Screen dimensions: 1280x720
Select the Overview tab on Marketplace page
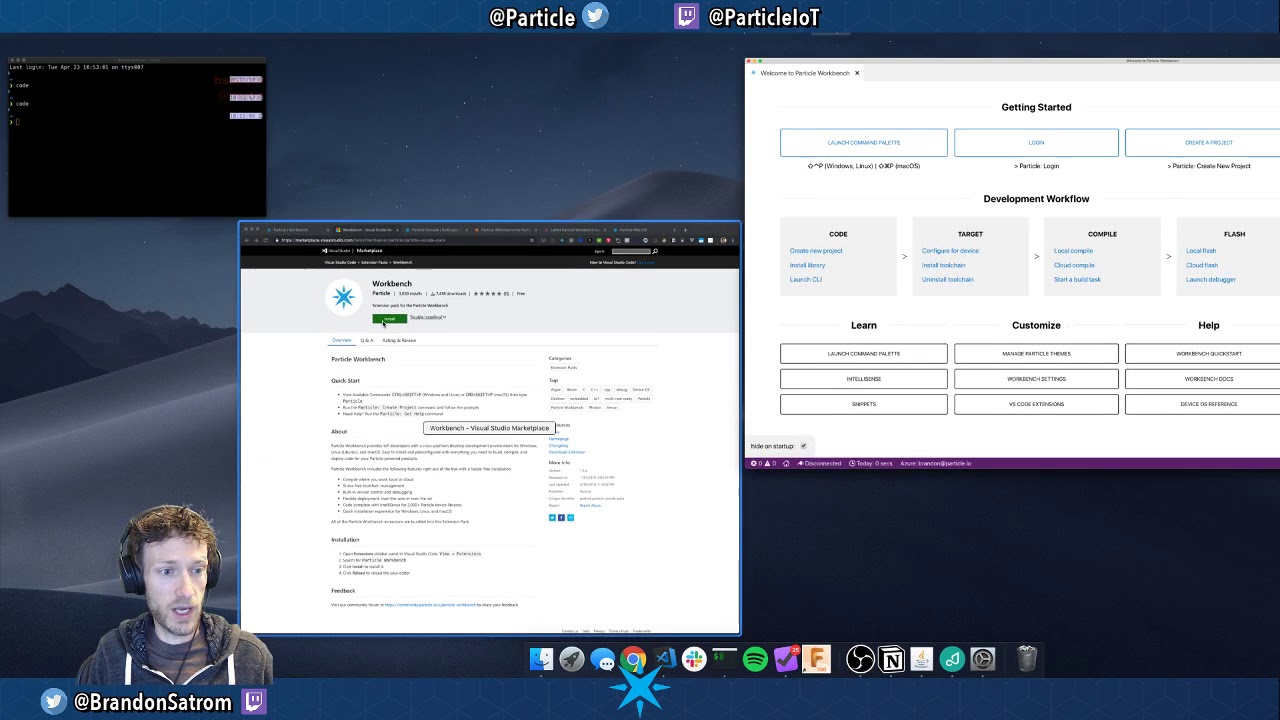pos(341,340)
